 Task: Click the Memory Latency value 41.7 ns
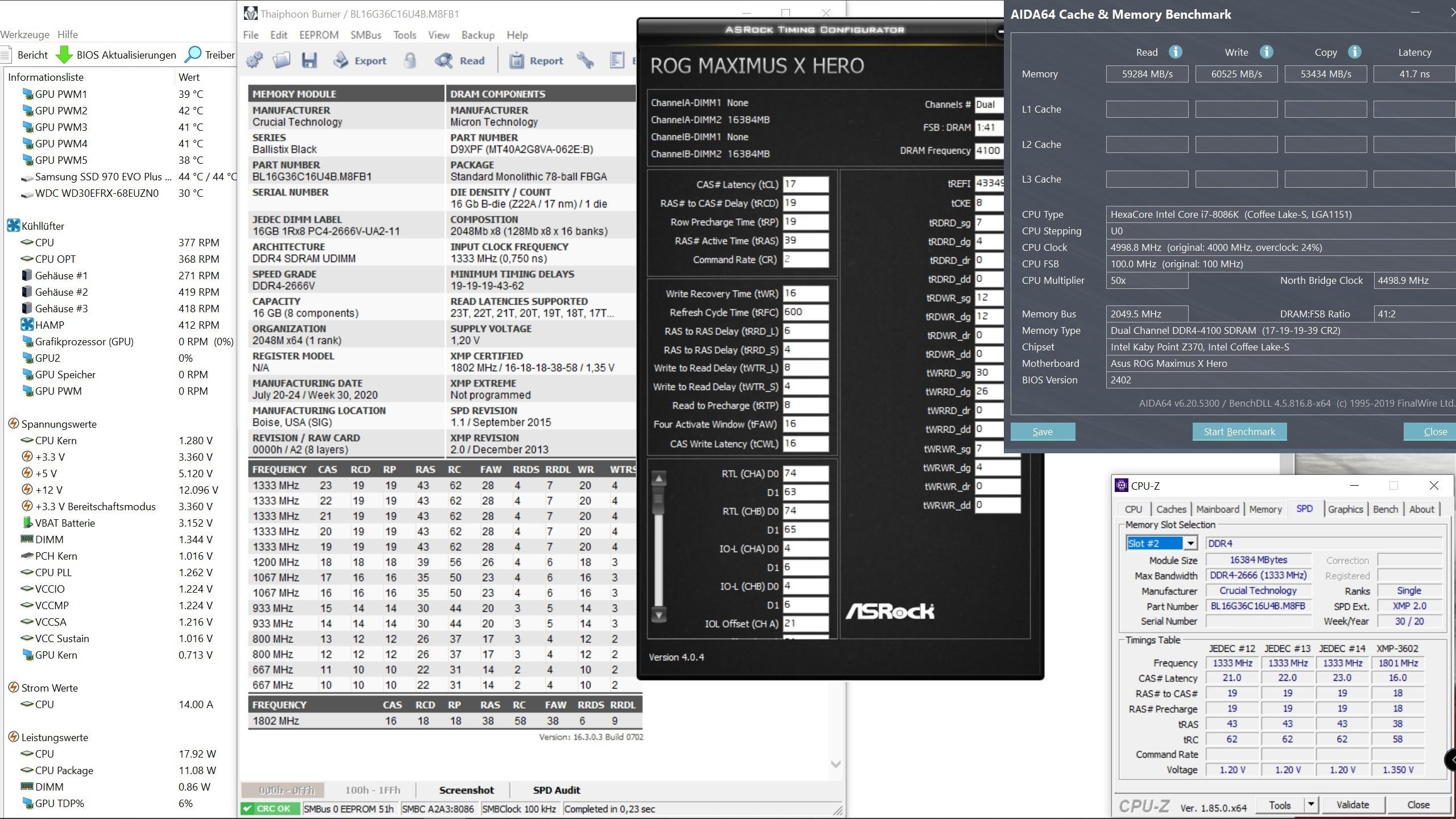point(1414,74)
